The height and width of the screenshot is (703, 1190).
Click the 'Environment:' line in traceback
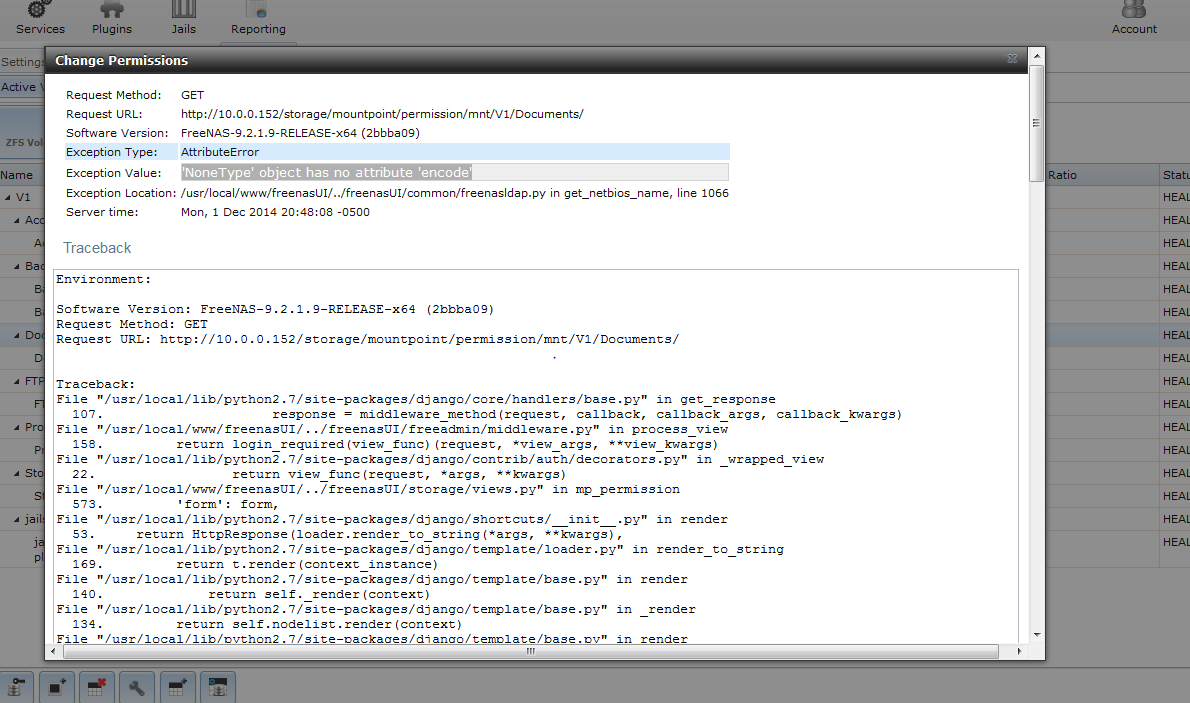pos(103,279)
